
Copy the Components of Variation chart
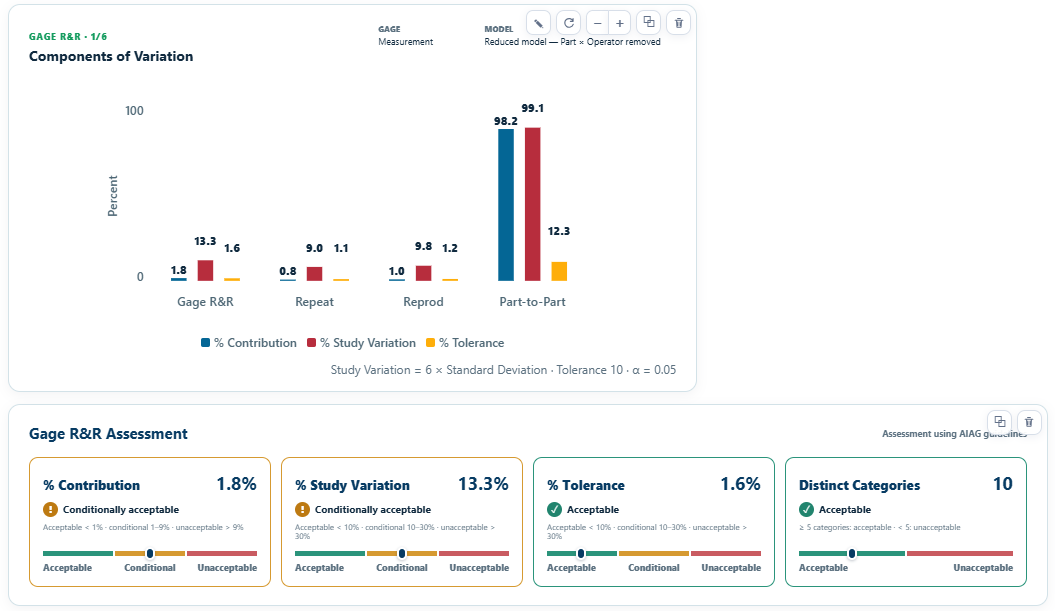point(649,22)
